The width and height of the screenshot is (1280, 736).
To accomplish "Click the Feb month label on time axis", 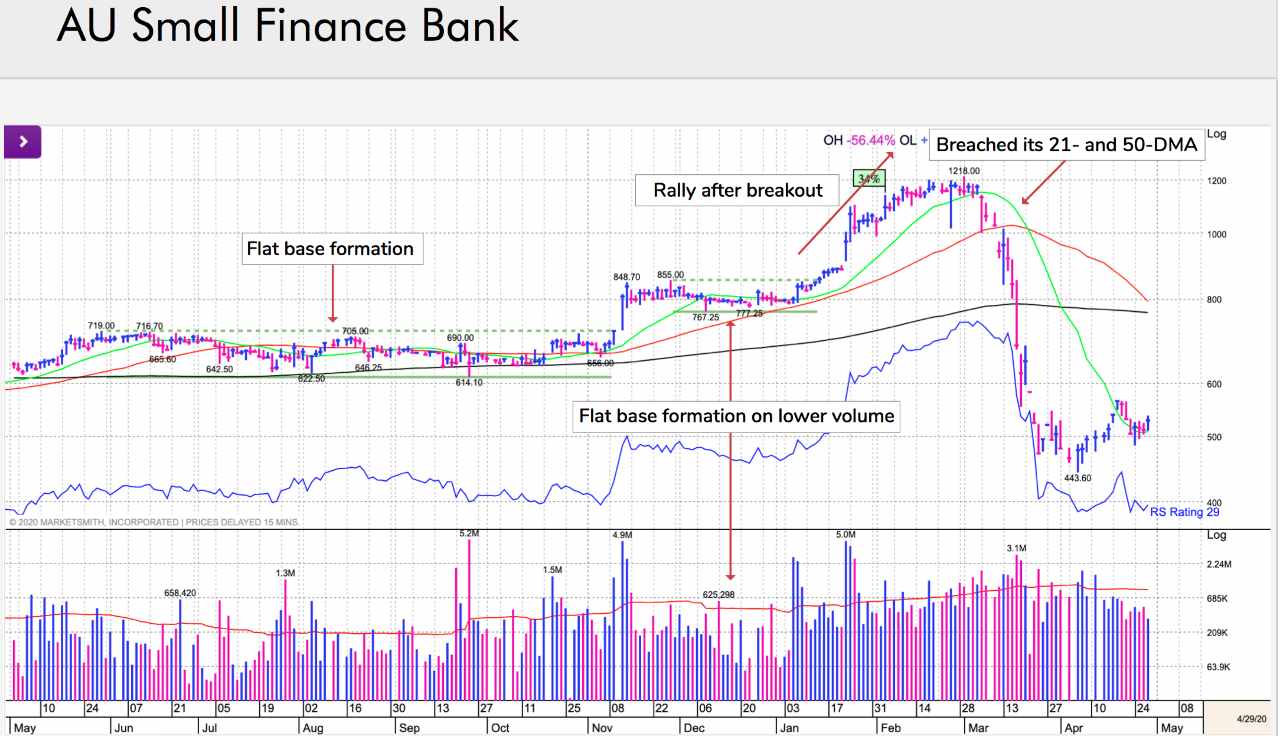I will pos(893,727).
